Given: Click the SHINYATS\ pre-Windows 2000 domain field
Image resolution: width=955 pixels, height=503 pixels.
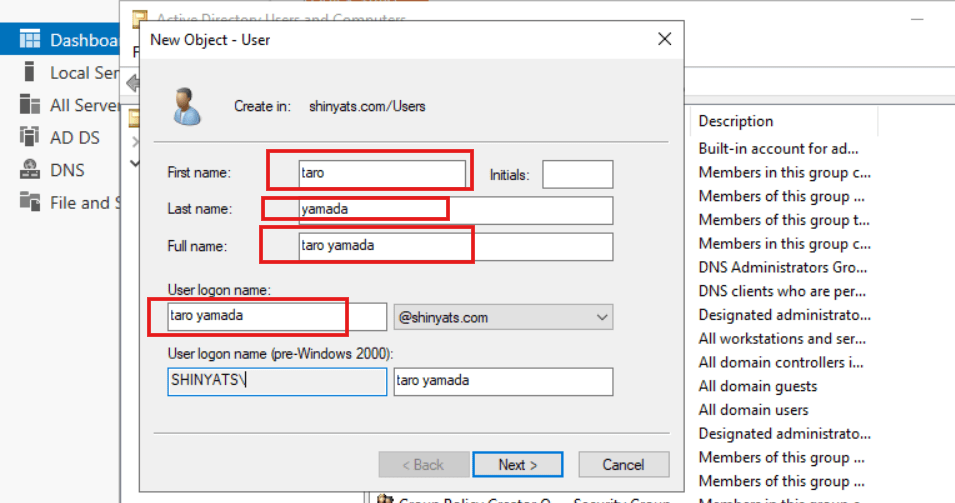Looking at the screenshot, I should [277, 381].
